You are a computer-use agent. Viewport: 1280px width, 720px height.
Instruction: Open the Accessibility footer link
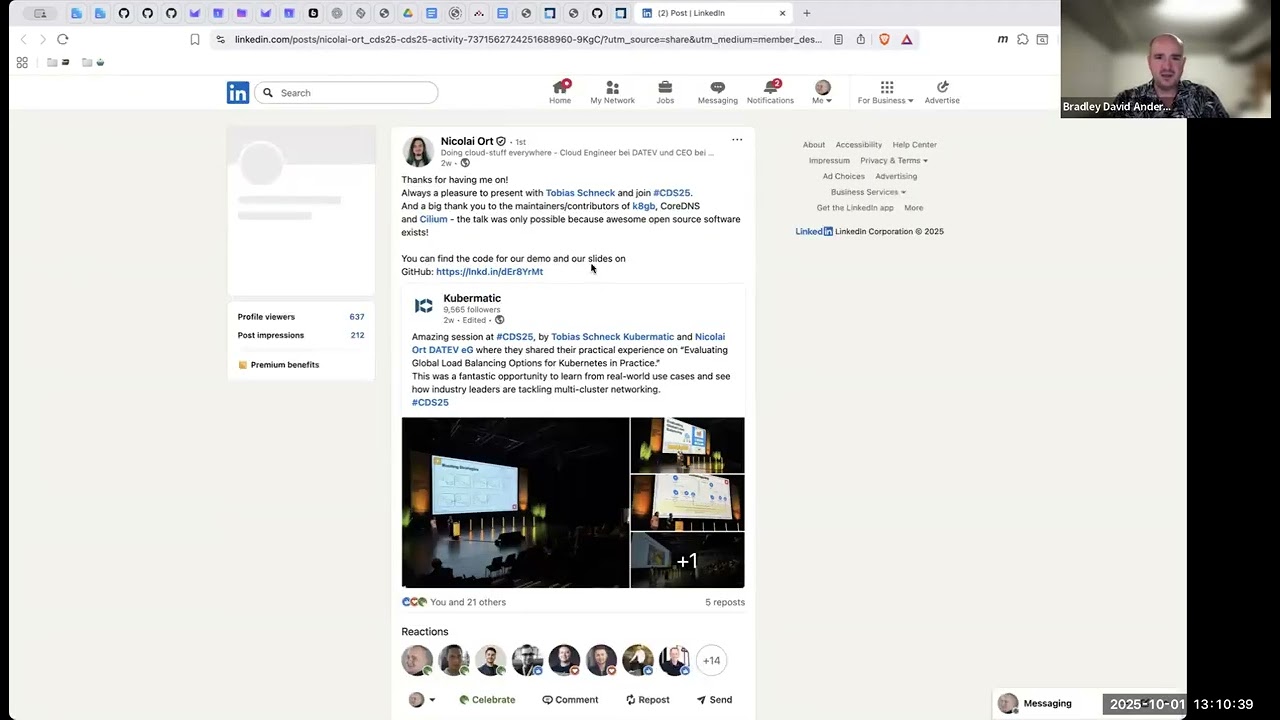[x=859, y=145]
